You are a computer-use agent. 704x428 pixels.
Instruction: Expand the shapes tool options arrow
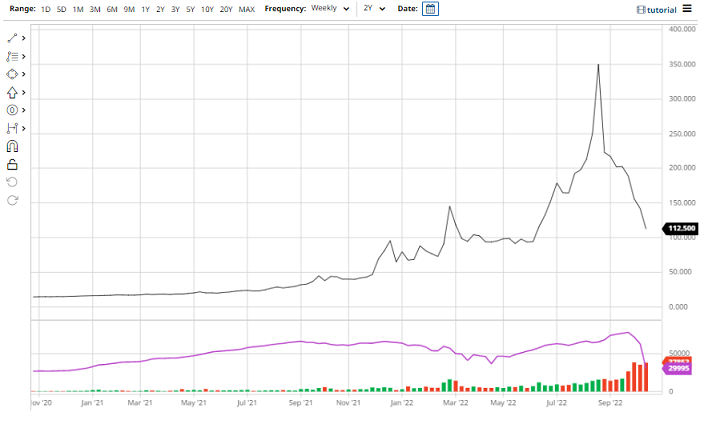23,74
